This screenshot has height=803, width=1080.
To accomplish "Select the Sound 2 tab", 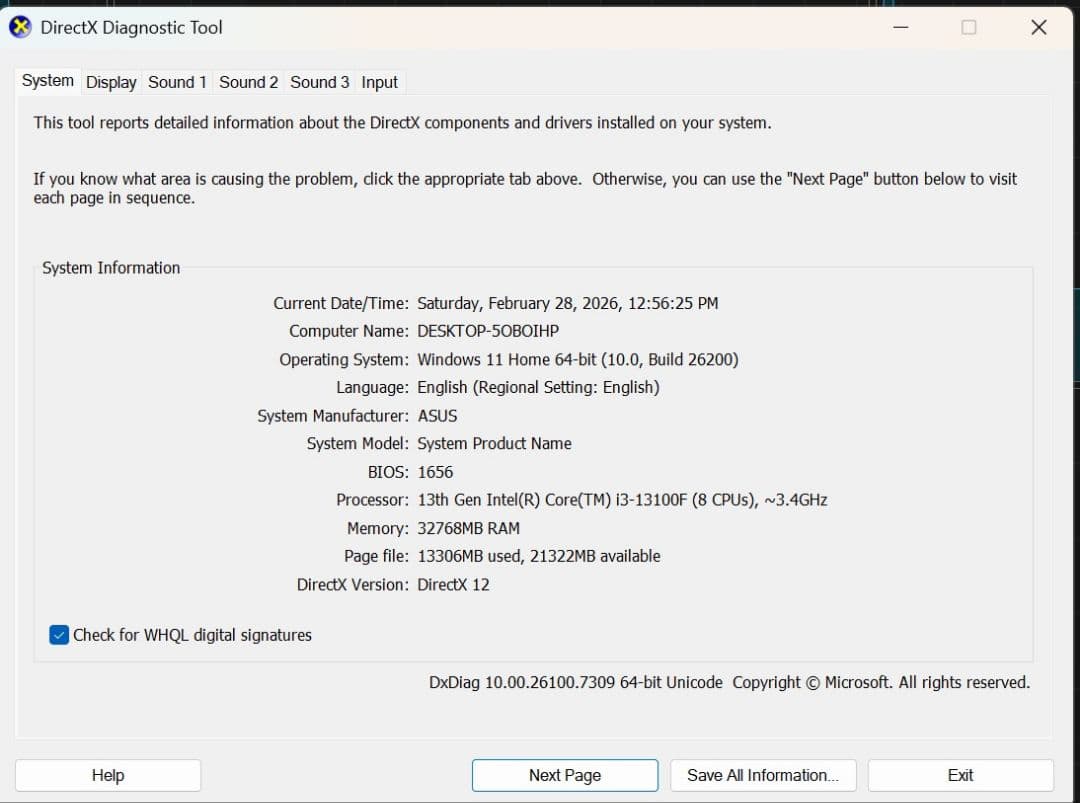I will click(248, 82).
